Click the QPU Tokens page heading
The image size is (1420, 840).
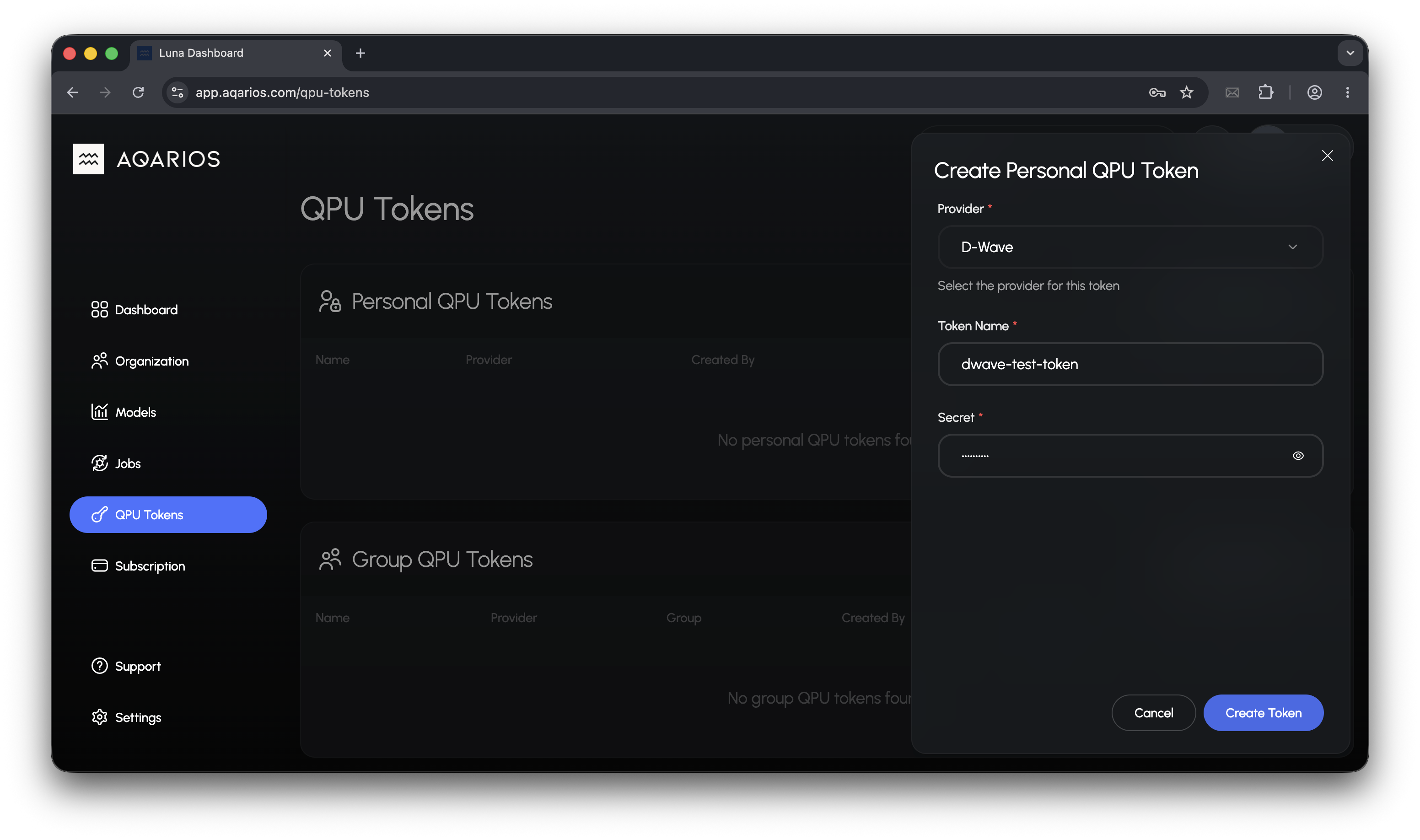(x=387, y=209)
